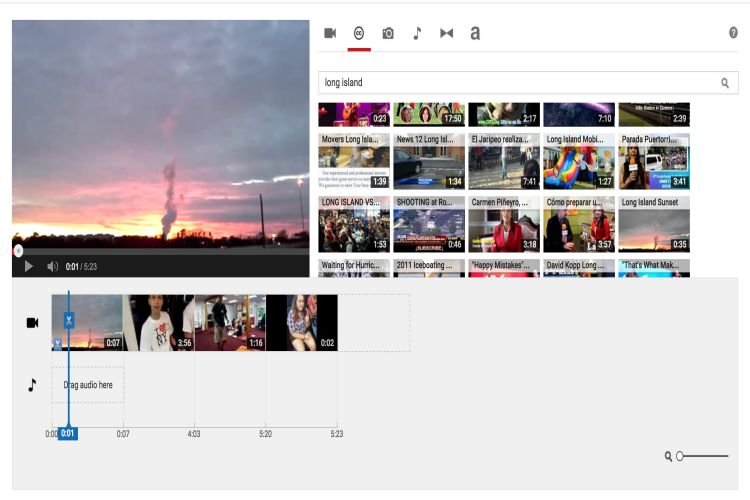Play the video preview

click(28, 266)
